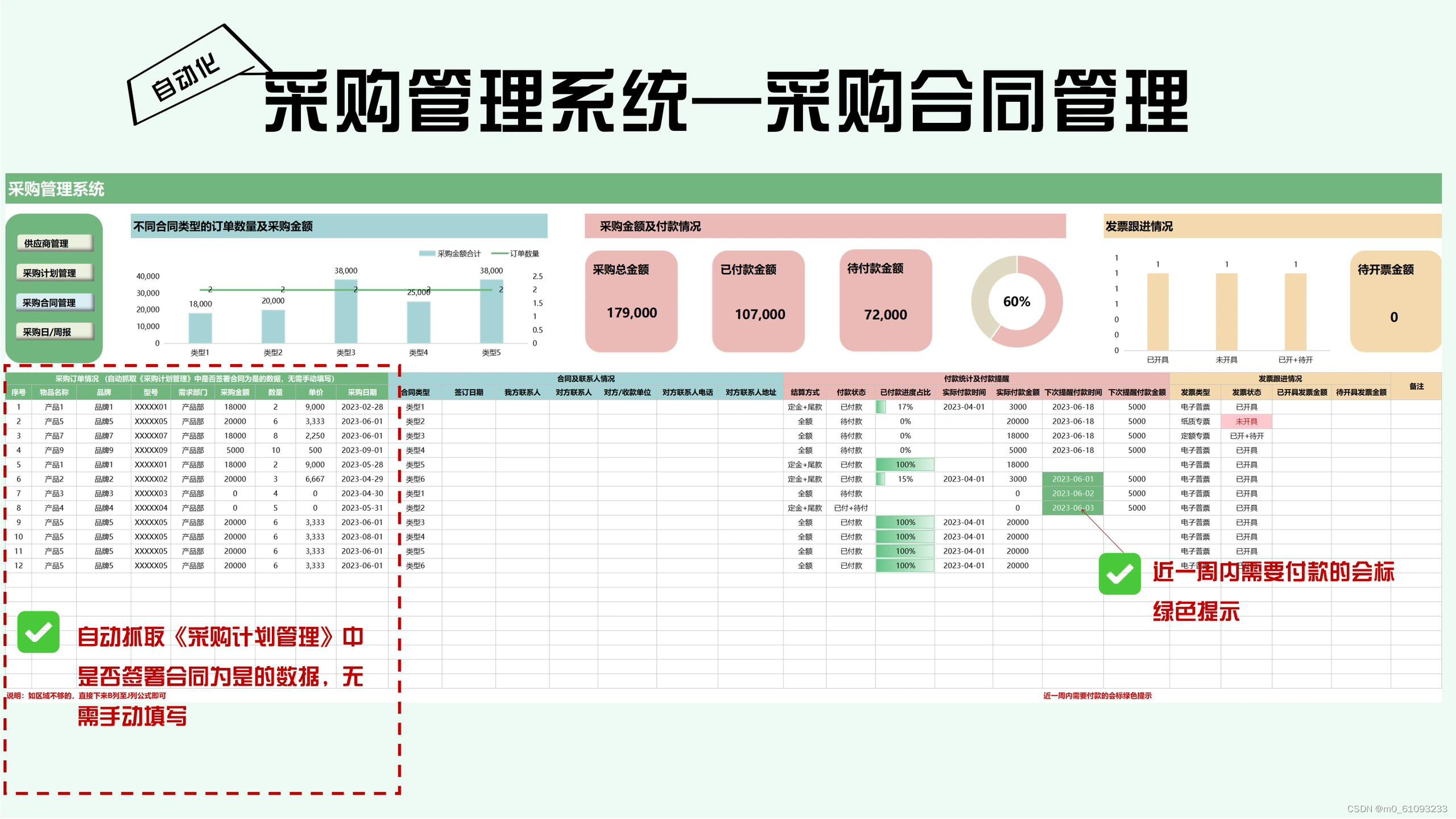Click green checkmark icon beside 自动抓取 note
Viewport: 1456px width, 819px height.
coord(39,632)
